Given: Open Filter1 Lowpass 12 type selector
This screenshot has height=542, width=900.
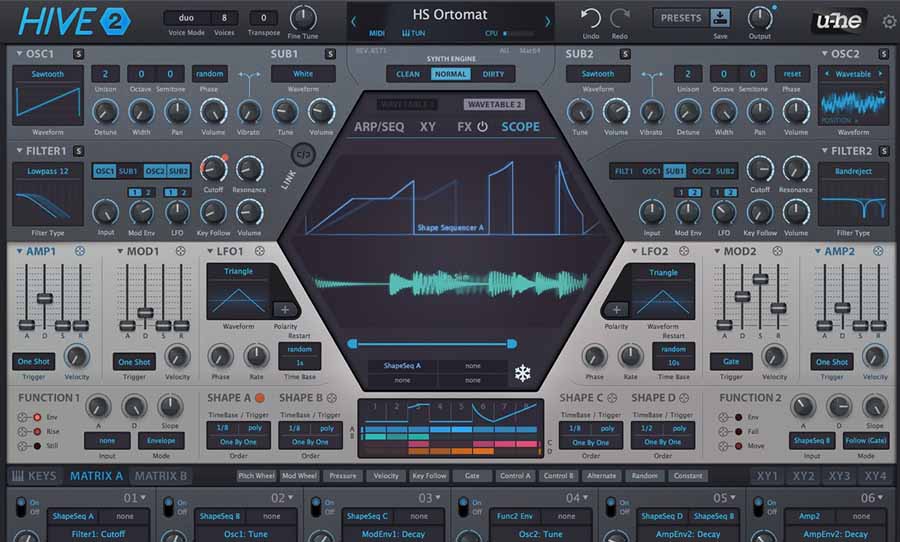Looking at the screenshot, I should 48,171.
